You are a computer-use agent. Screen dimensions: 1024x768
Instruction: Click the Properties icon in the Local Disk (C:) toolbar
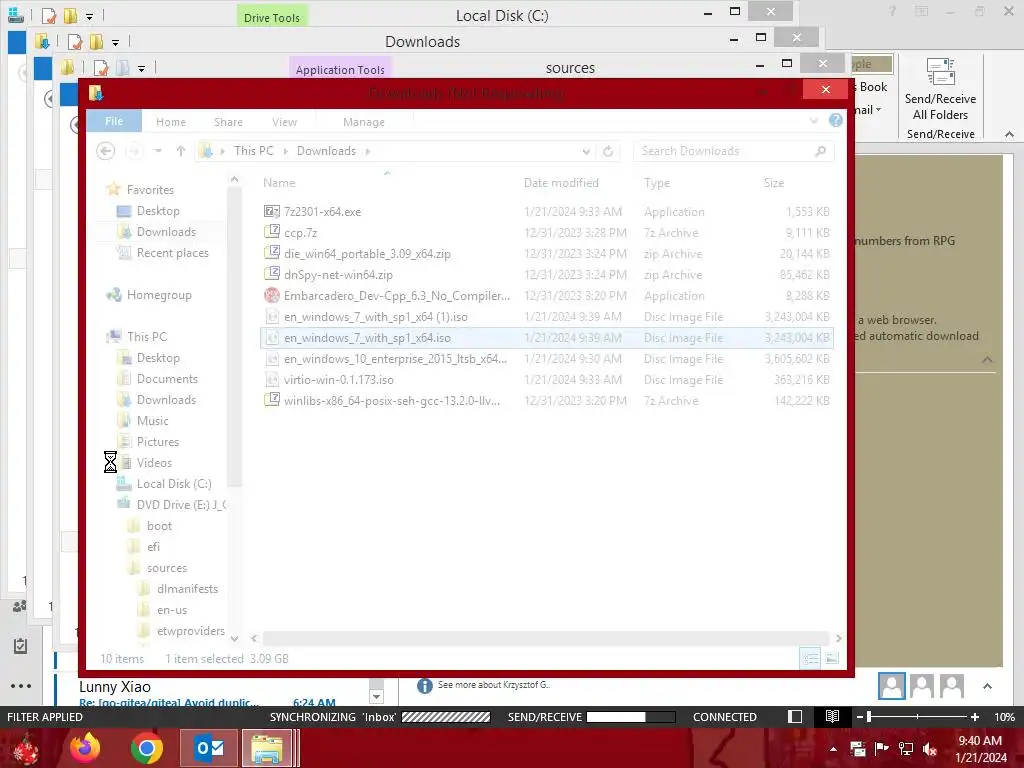point(49,16)
